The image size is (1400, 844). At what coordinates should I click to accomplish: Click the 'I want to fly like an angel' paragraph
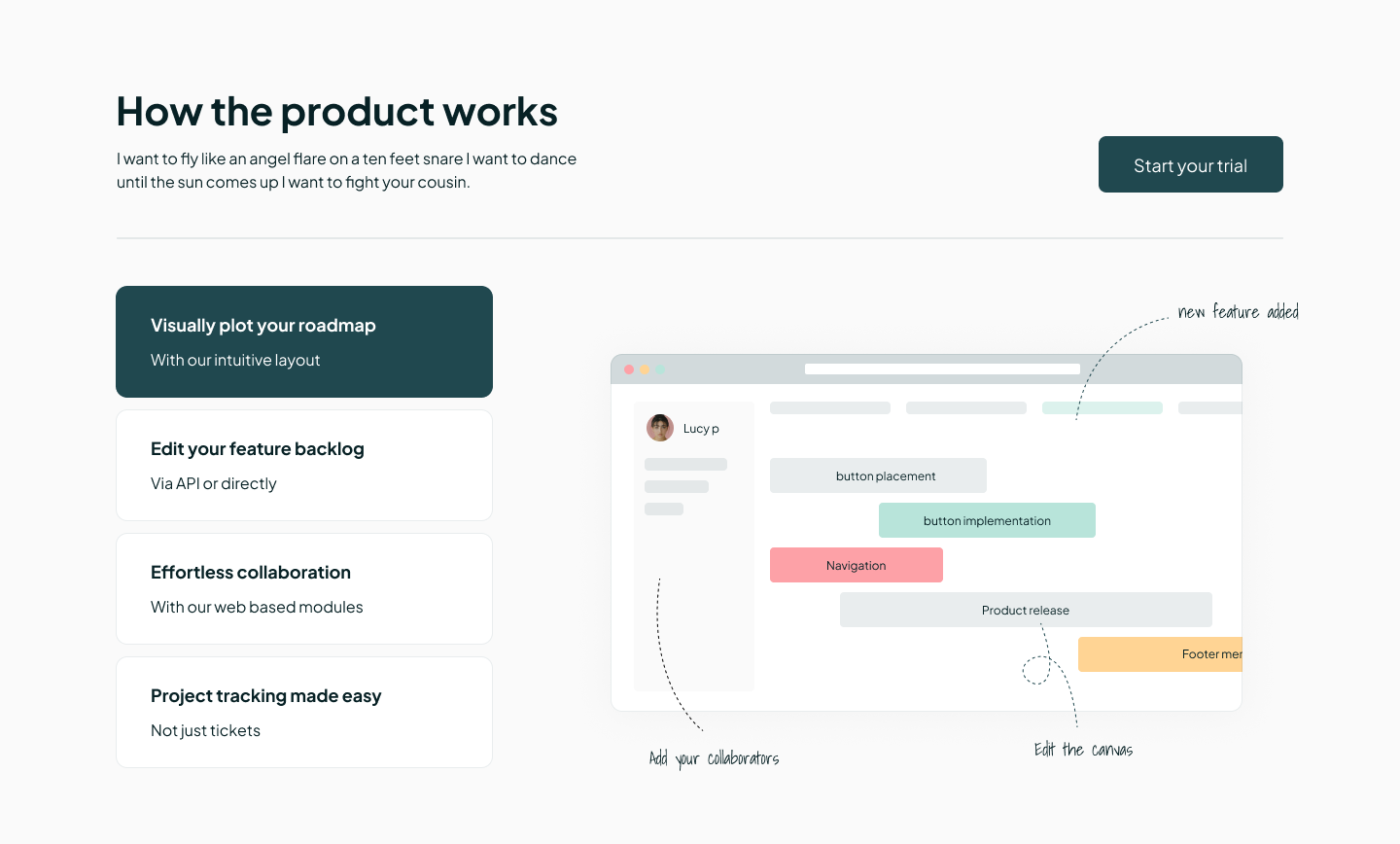347,170
